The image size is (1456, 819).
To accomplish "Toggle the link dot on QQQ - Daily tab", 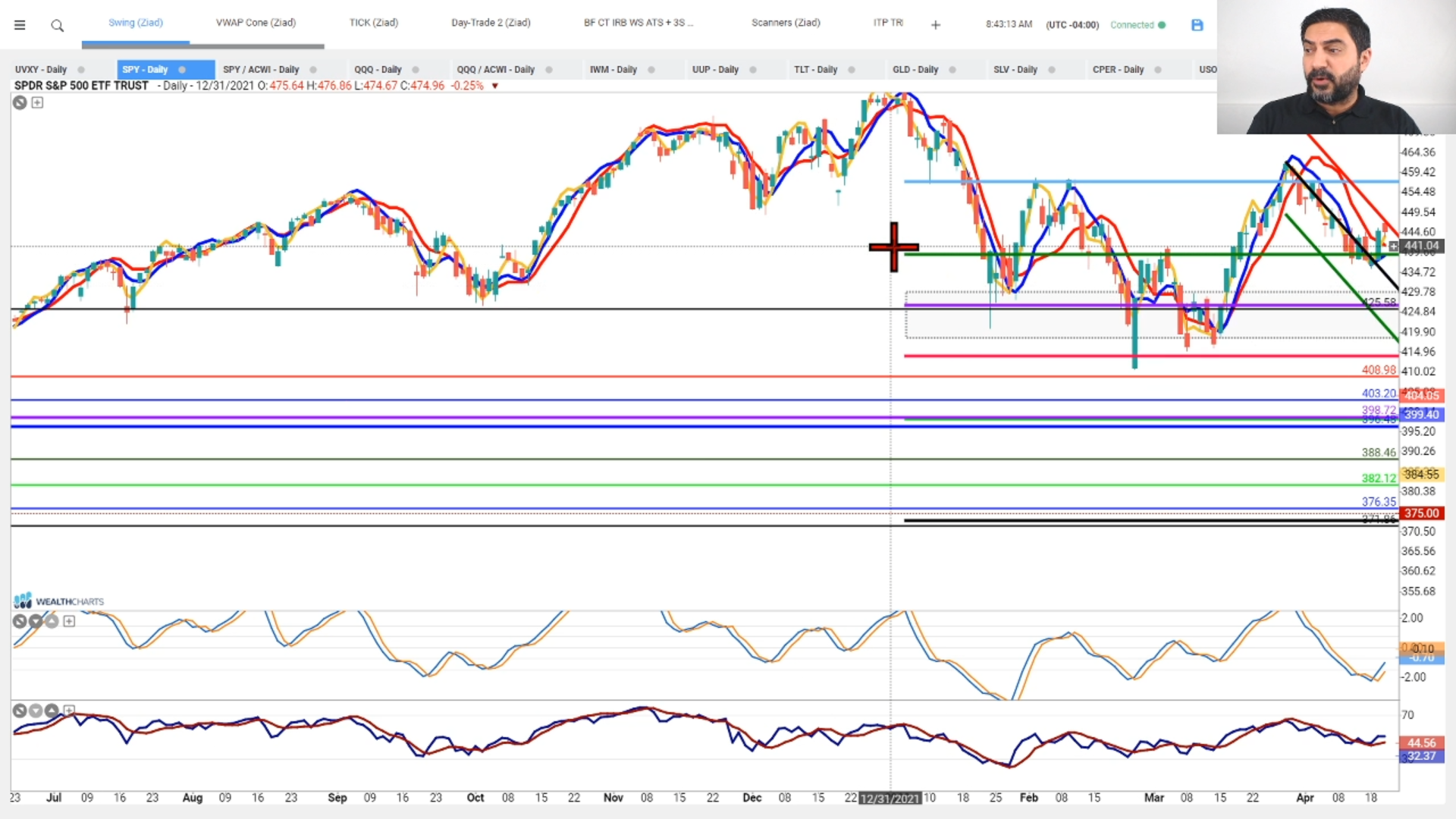I will tap(416, 70).
